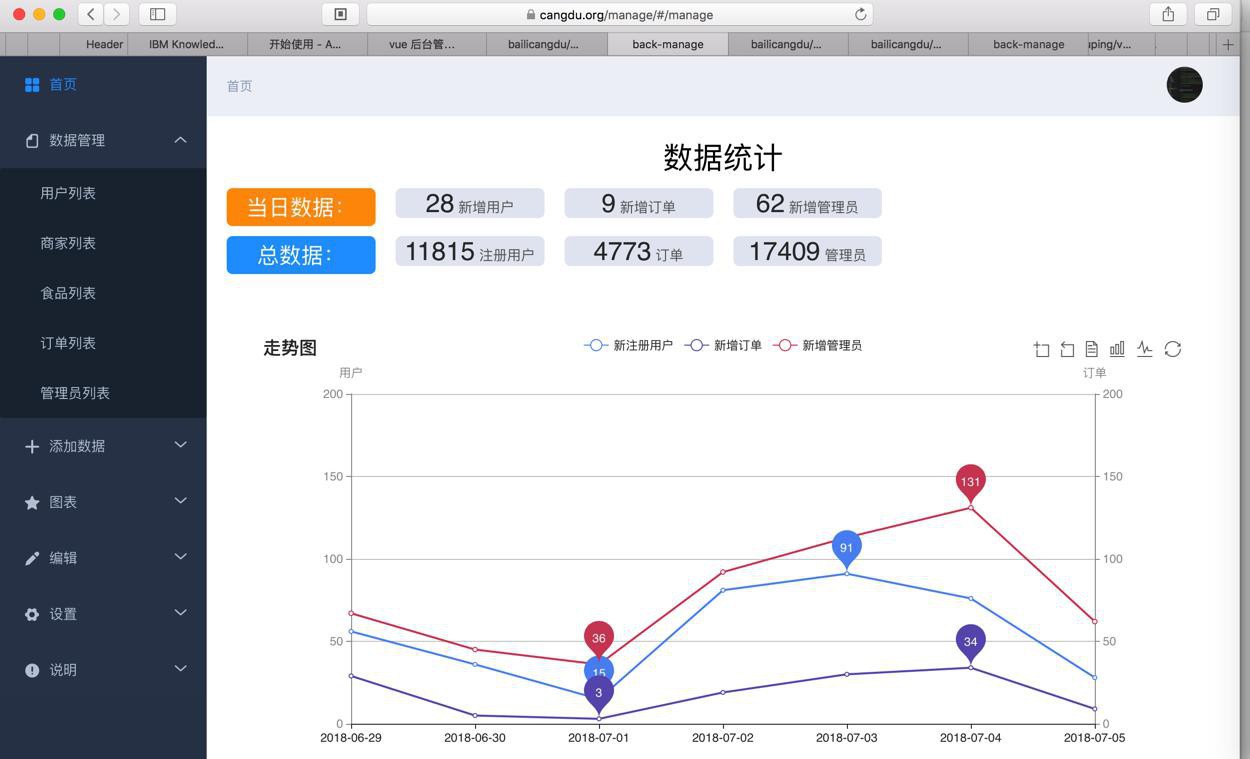Open 用户列表 in sidebar
This screenshot has width=1250, height=759.
pos(103,193)
